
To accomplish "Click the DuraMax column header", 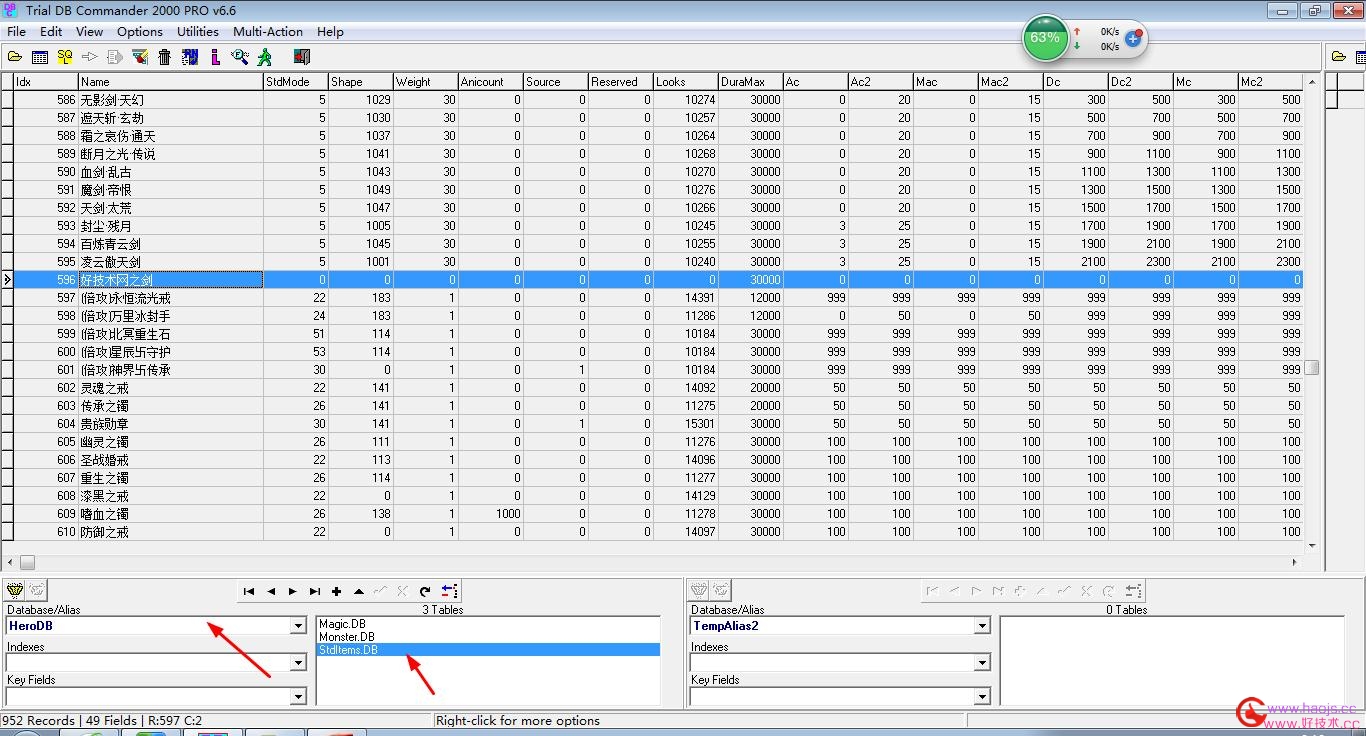I will 750,82.
